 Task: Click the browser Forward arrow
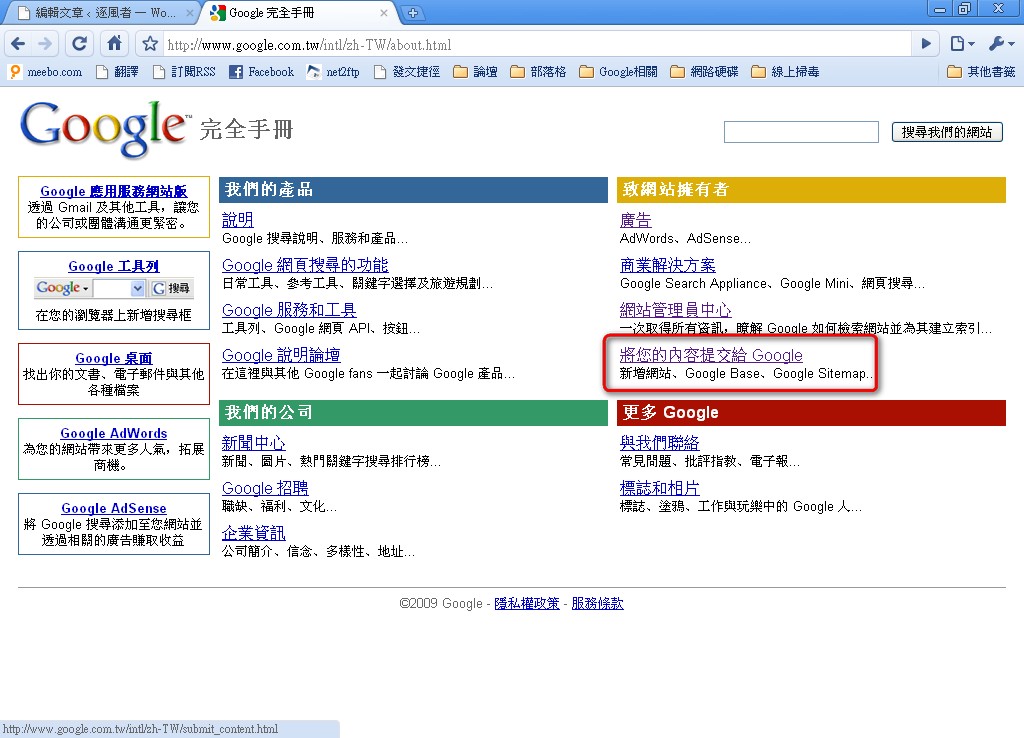pyautogui.click(x=45, y=44)
